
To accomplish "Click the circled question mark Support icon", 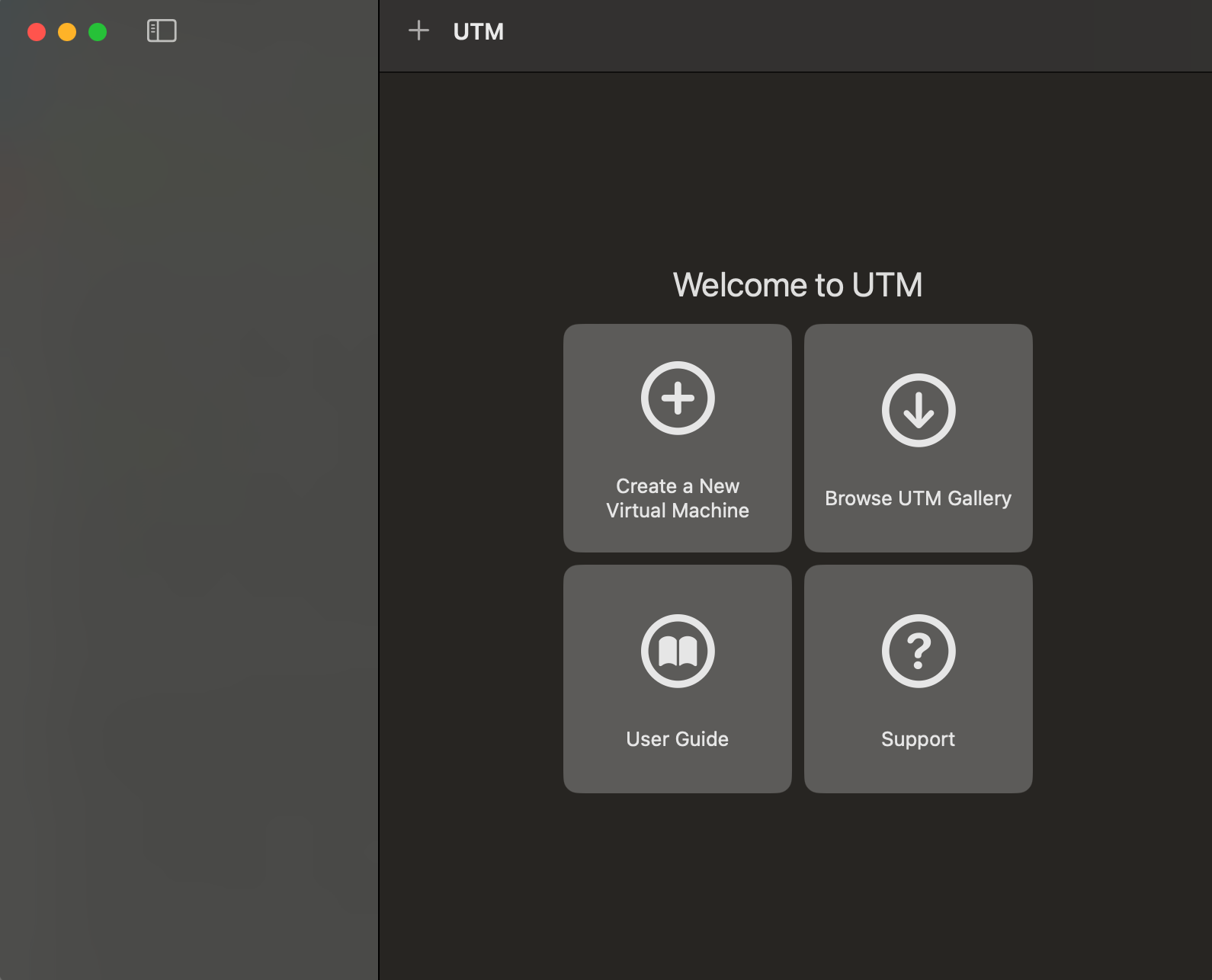I will click(919, 651).
